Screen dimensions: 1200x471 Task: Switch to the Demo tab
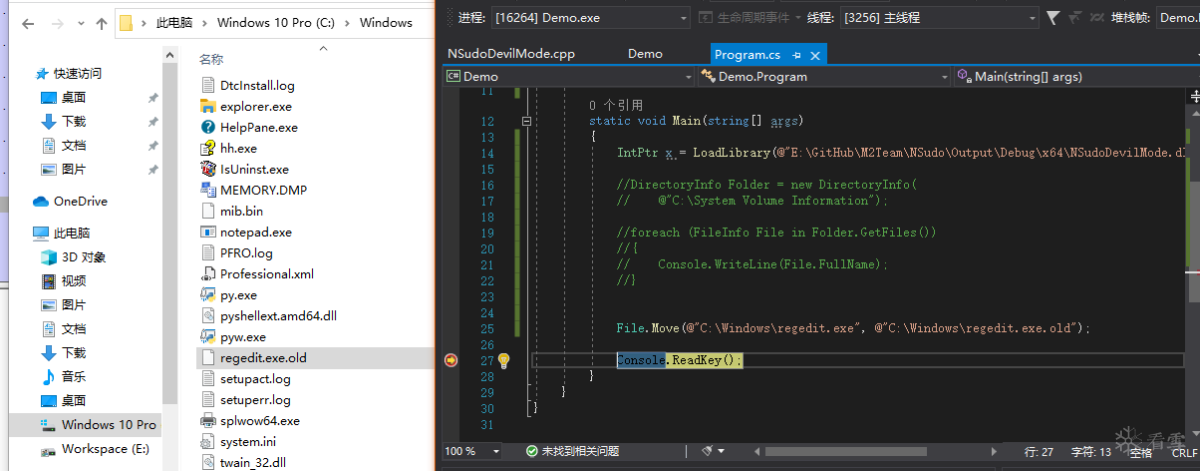pos(645,54)
